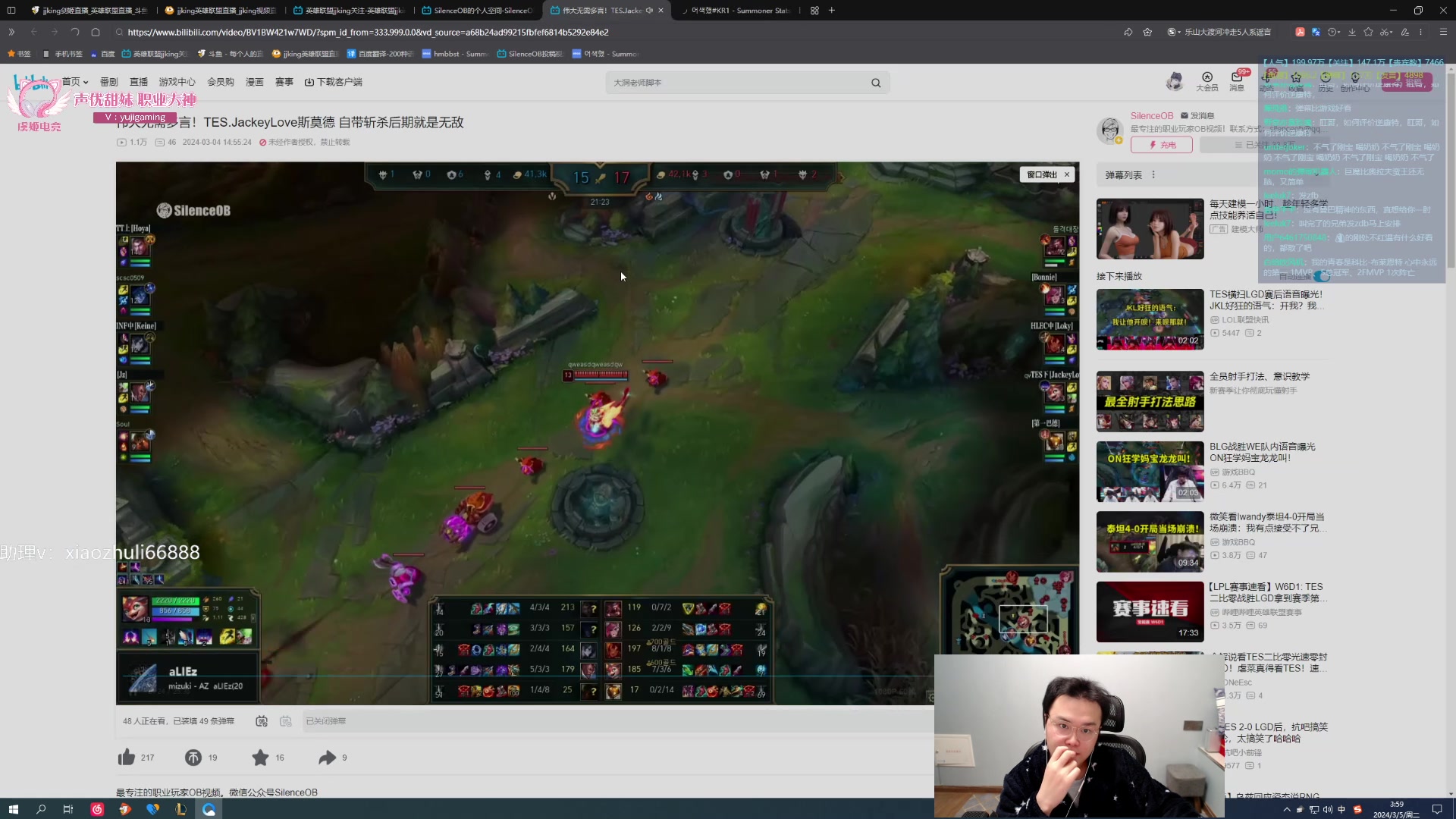The height and width of the screenshot is (819, 1456).
Task: Open the 会员购 menu item
Action: tap(221, 82)
